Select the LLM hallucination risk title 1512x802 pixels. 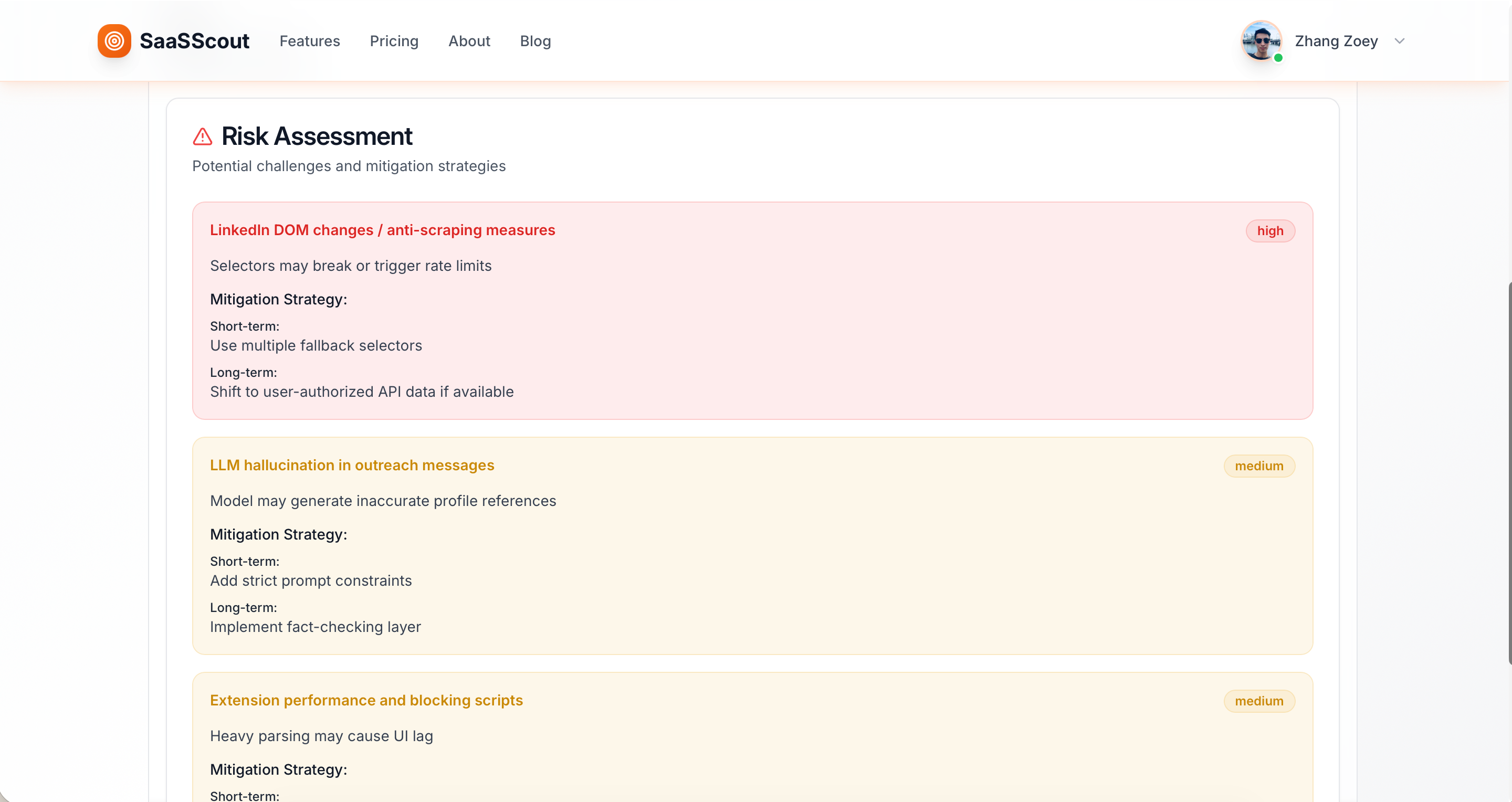pyautogui.click(x=352, y=465)
